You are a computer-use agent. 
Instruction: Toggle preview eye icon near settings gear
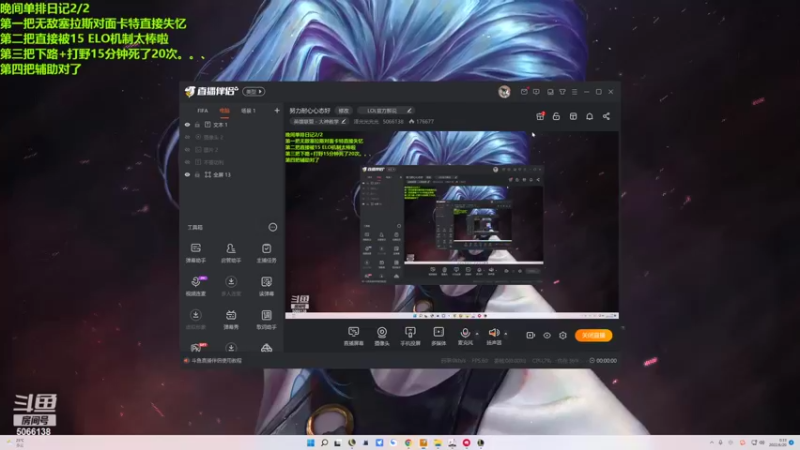(547, 335)
